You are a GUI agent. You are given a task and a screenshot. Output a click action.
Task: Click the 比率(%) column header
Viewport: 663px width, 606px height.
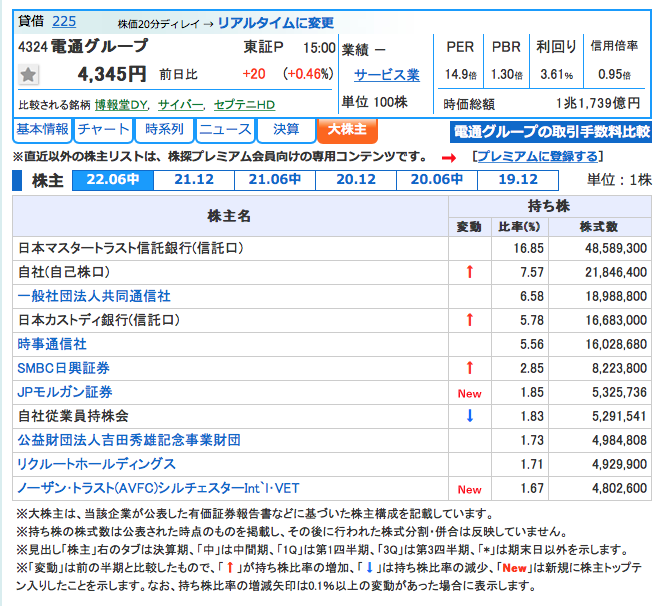(x=519, y=227)
